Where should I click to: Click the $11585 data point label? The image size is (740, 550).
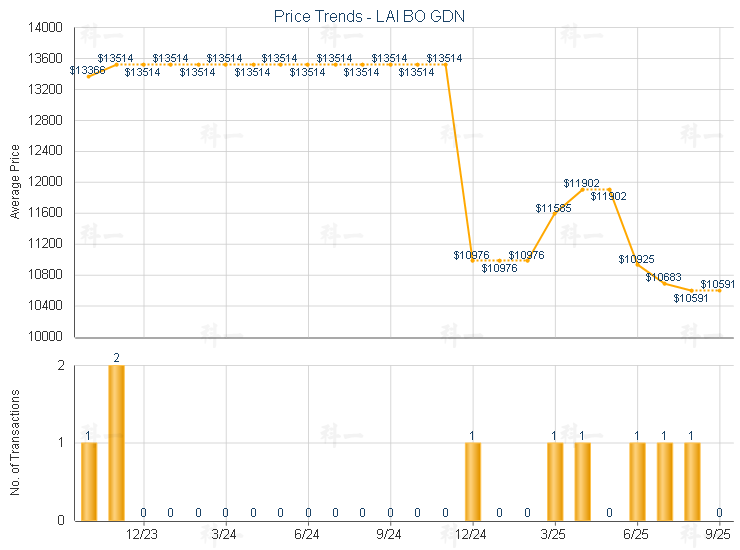coord(553,208)
